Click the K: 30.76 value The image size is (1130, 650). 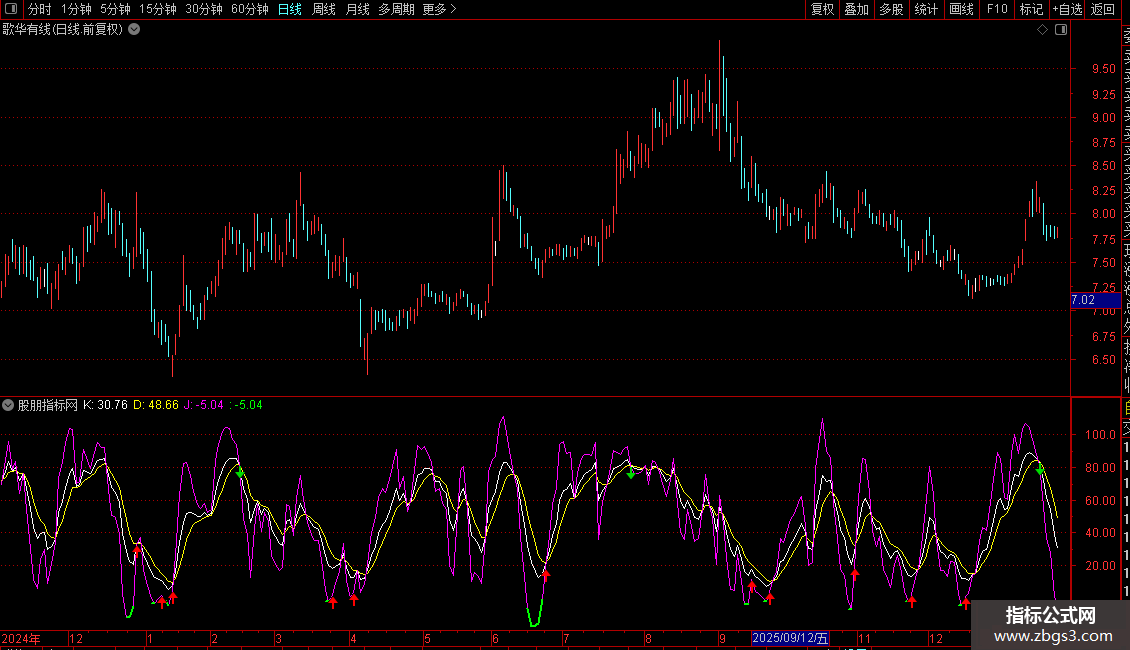pyautogui.click(x=105, y=405)
